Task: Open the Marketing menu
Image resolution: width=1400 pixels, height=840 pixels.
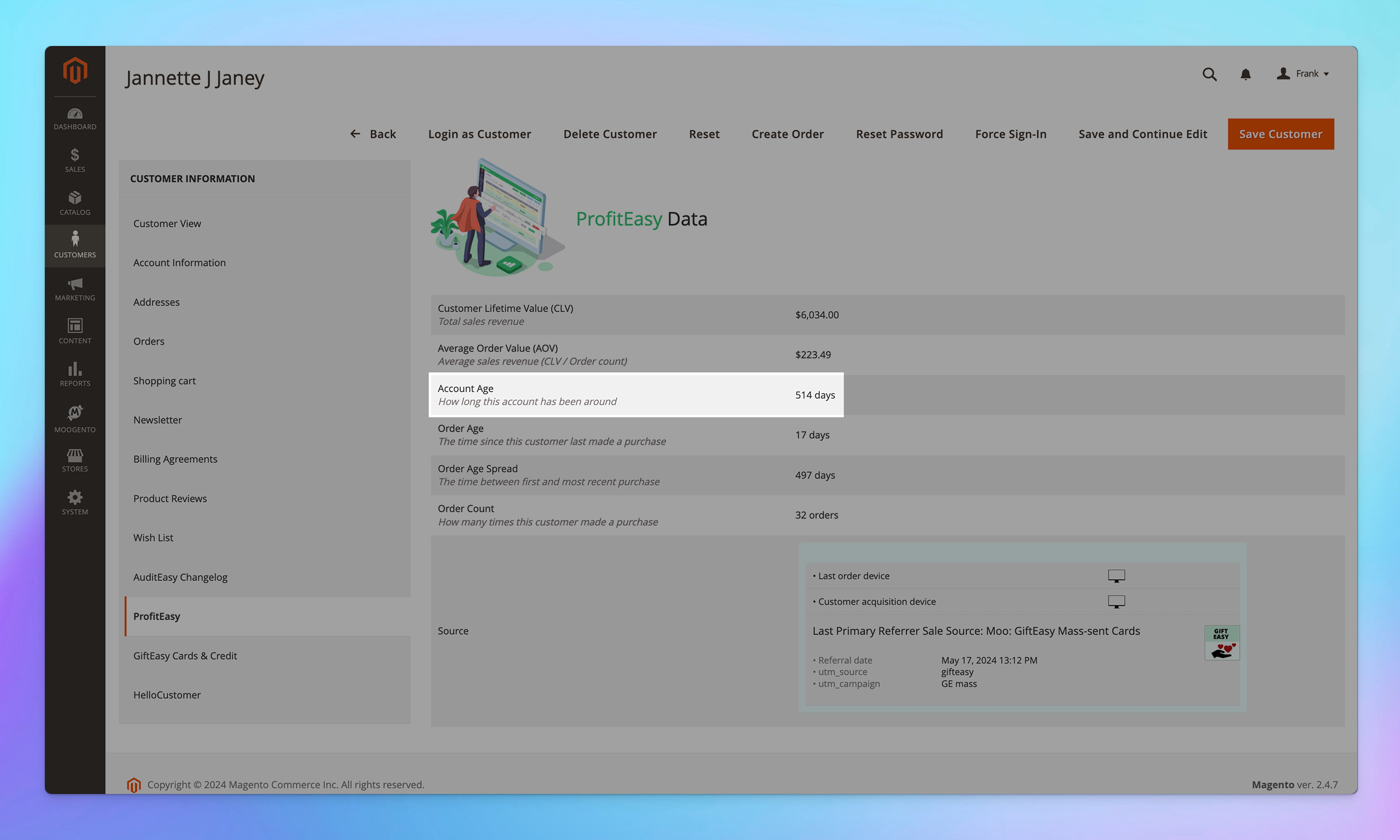Action: coord(75,289)
